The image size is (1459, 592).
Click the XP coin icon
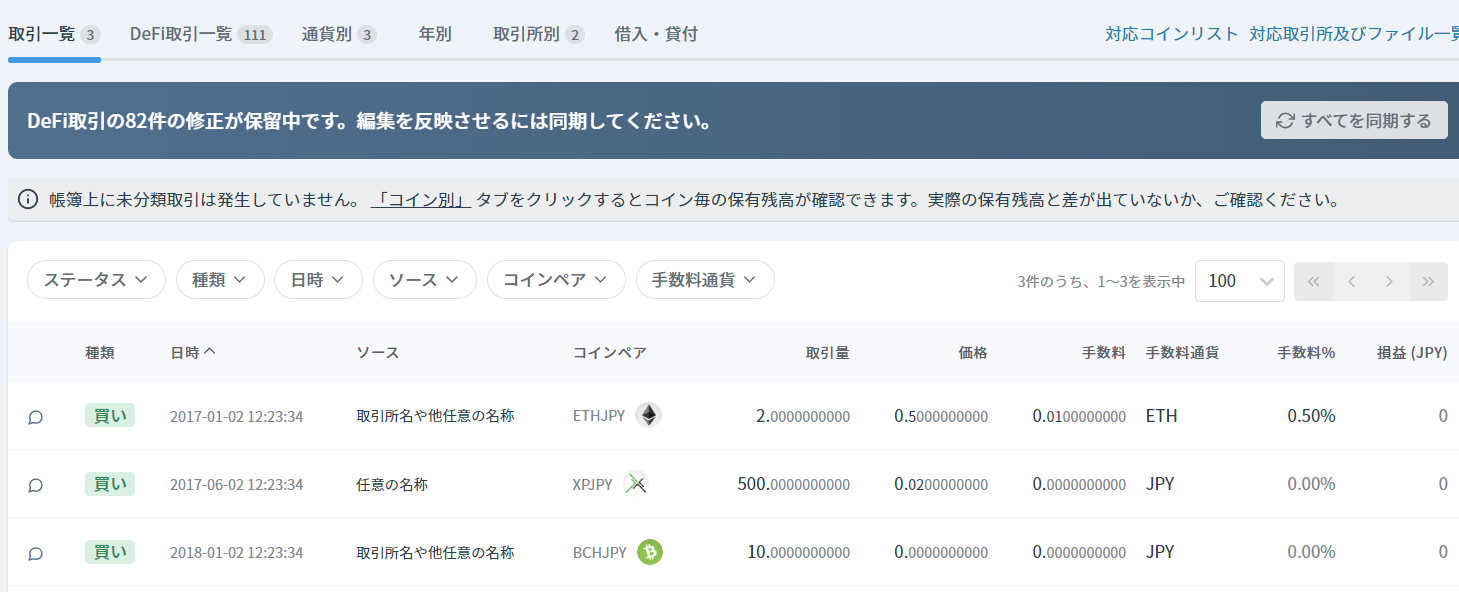(636, 484)
